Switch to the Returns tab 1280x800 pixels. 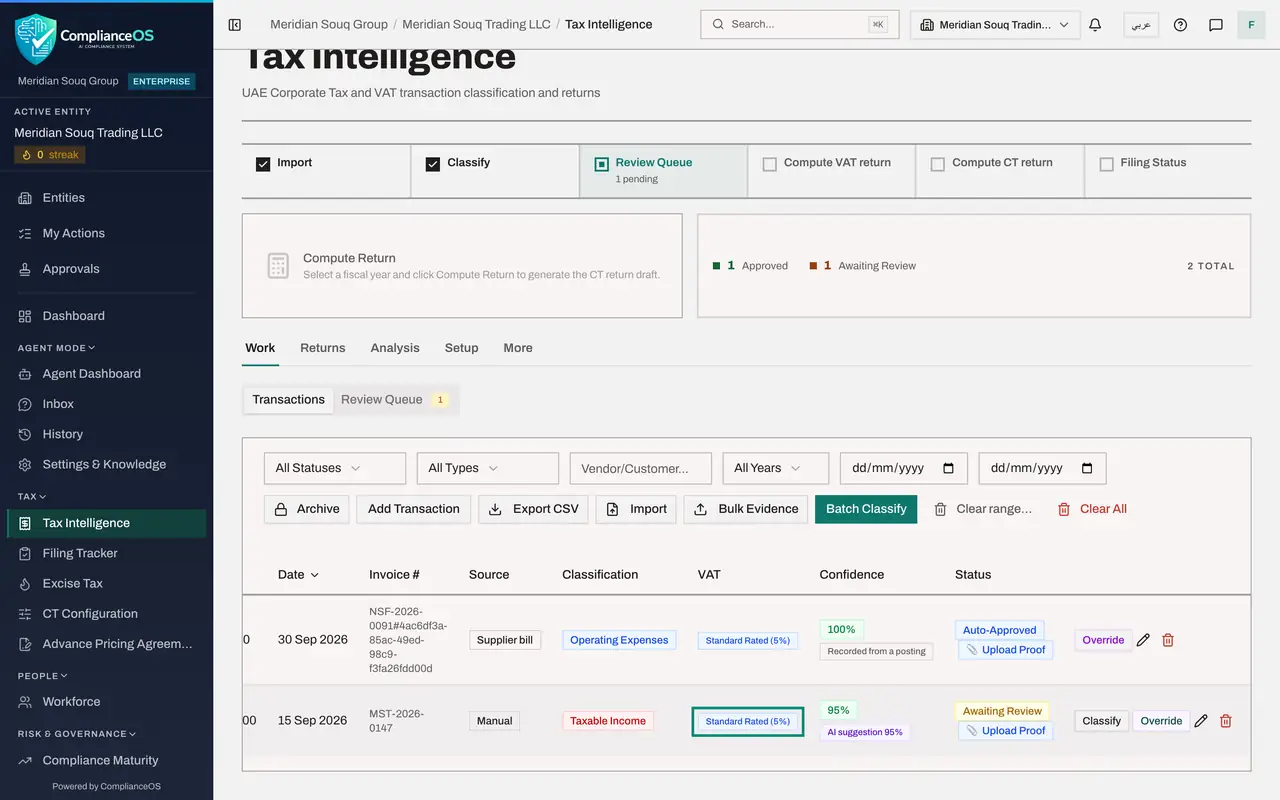[323, 348]
